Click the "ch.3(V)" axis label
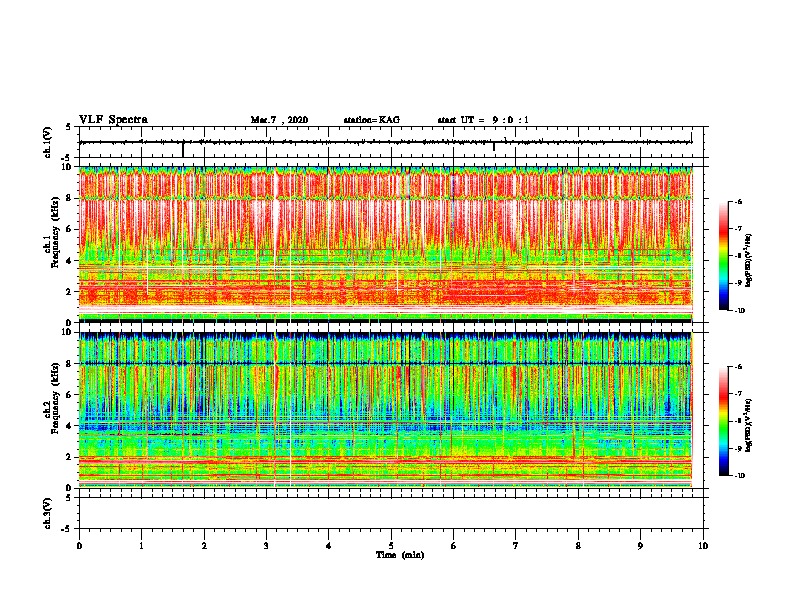792x612 pixels. pos(47,514)
